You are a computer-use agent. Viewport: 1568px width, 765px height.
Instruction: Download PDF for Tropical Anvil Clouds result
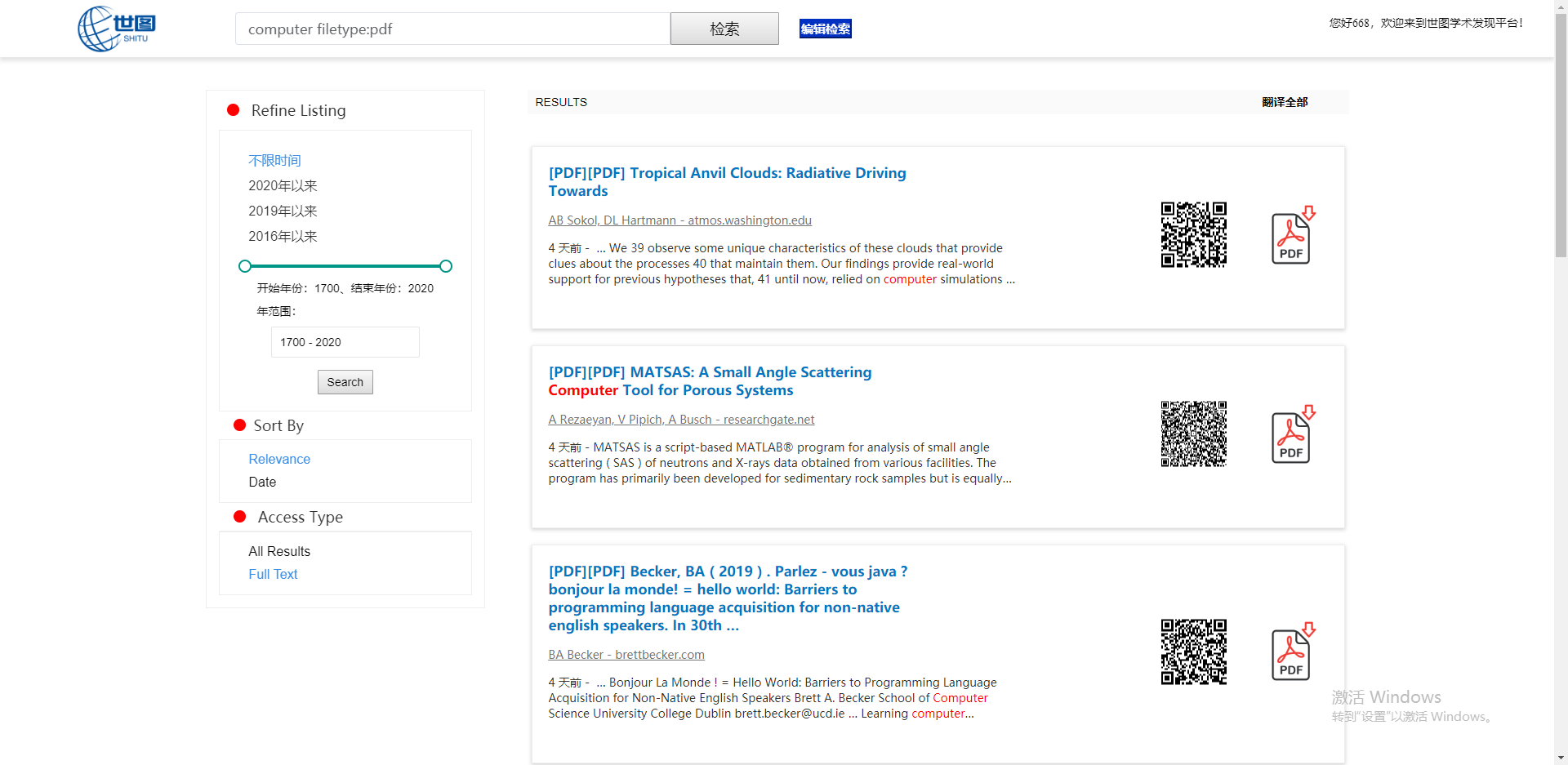[1292, 236]
